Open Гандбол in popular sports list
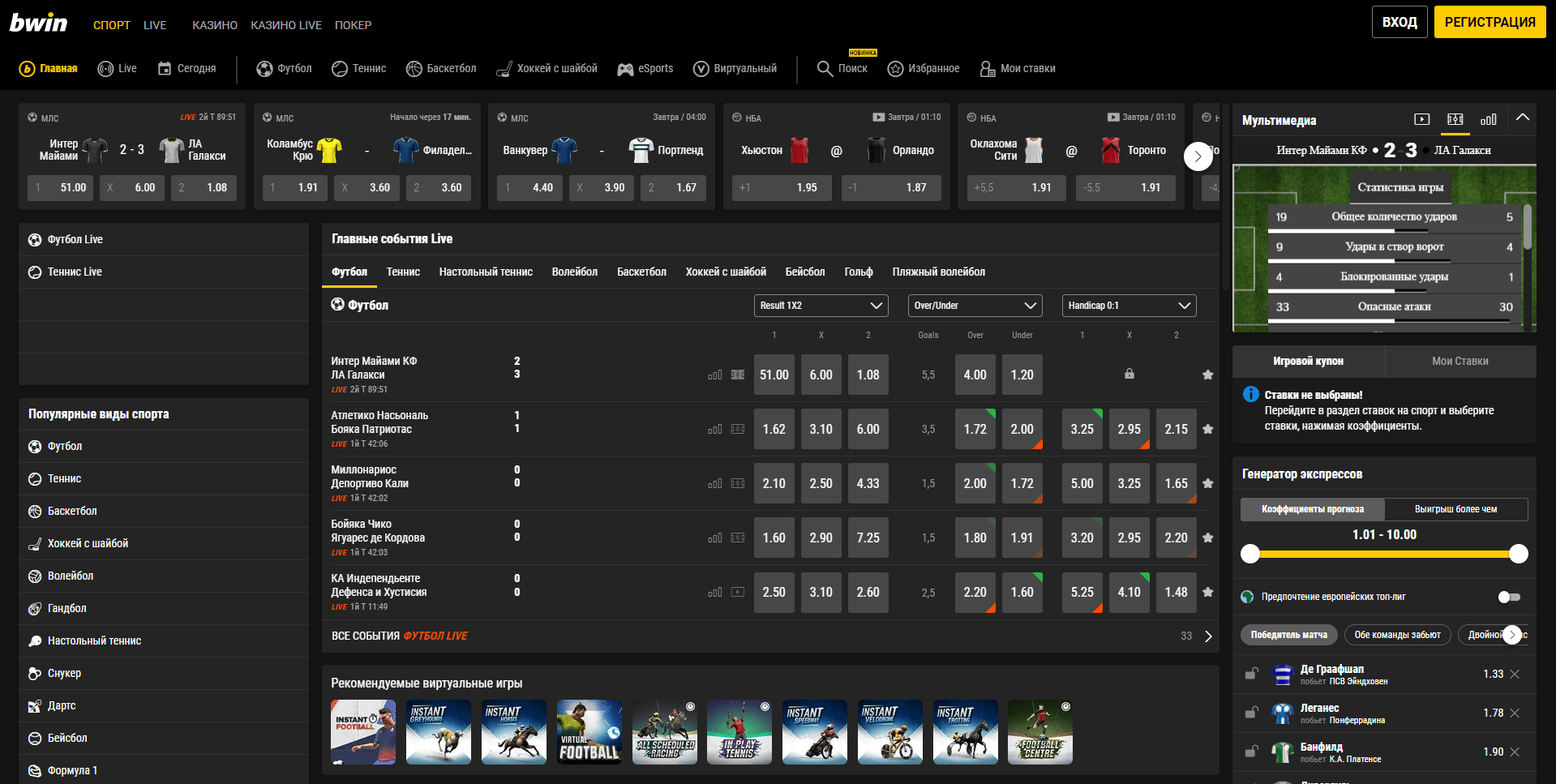 tap(164, 609)
